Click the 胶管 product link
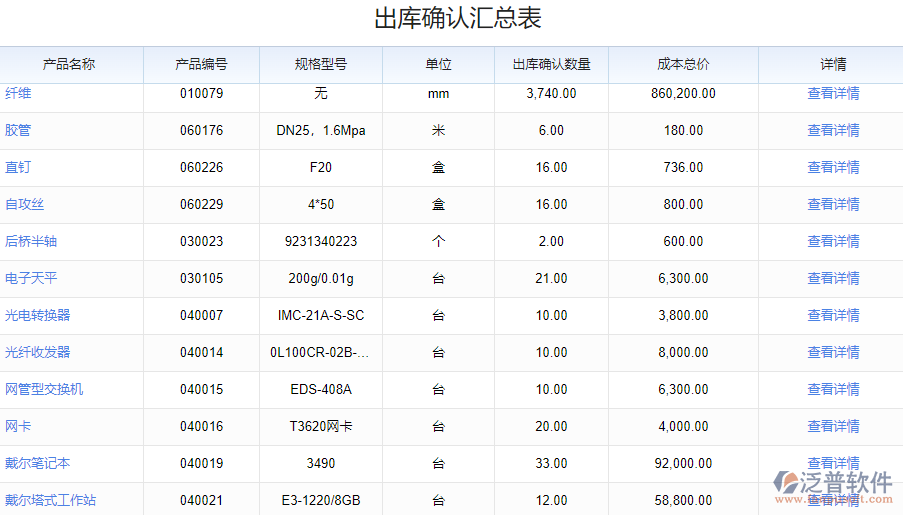The image size is (903, 515). (x=18, y=130)
